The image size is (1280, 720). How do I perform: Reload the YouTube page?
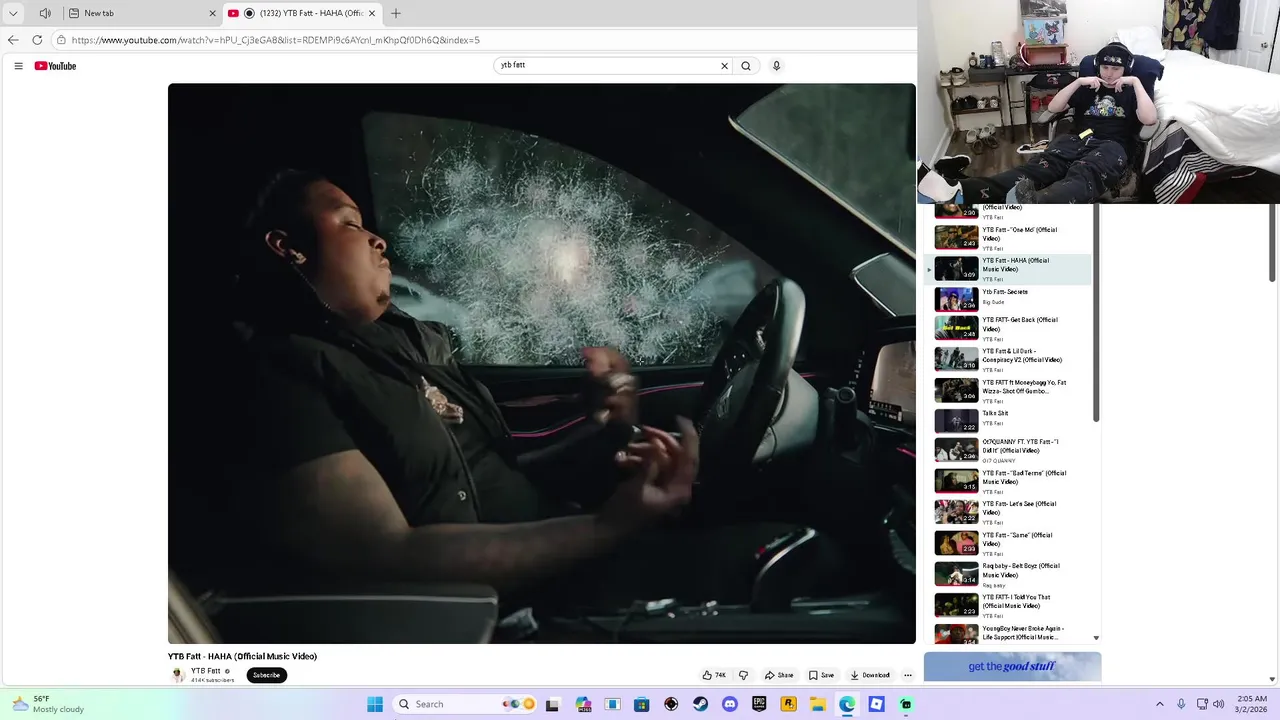pyautogui.click(x=37, y=40)
